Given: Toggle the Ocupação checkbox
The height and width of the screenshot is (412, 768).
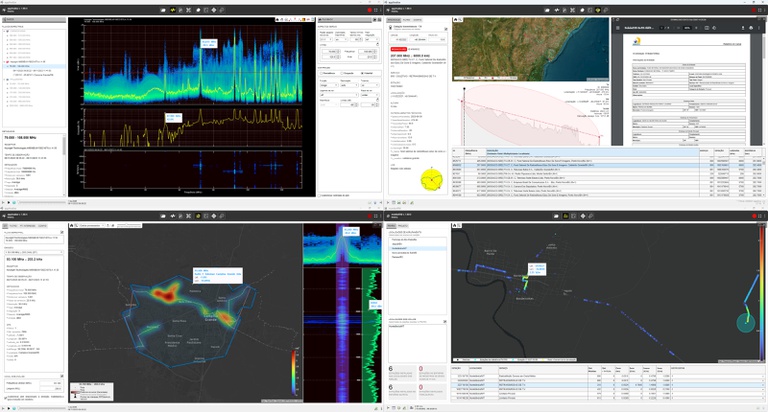Looking at the screenshot, I should coord(342,73).
